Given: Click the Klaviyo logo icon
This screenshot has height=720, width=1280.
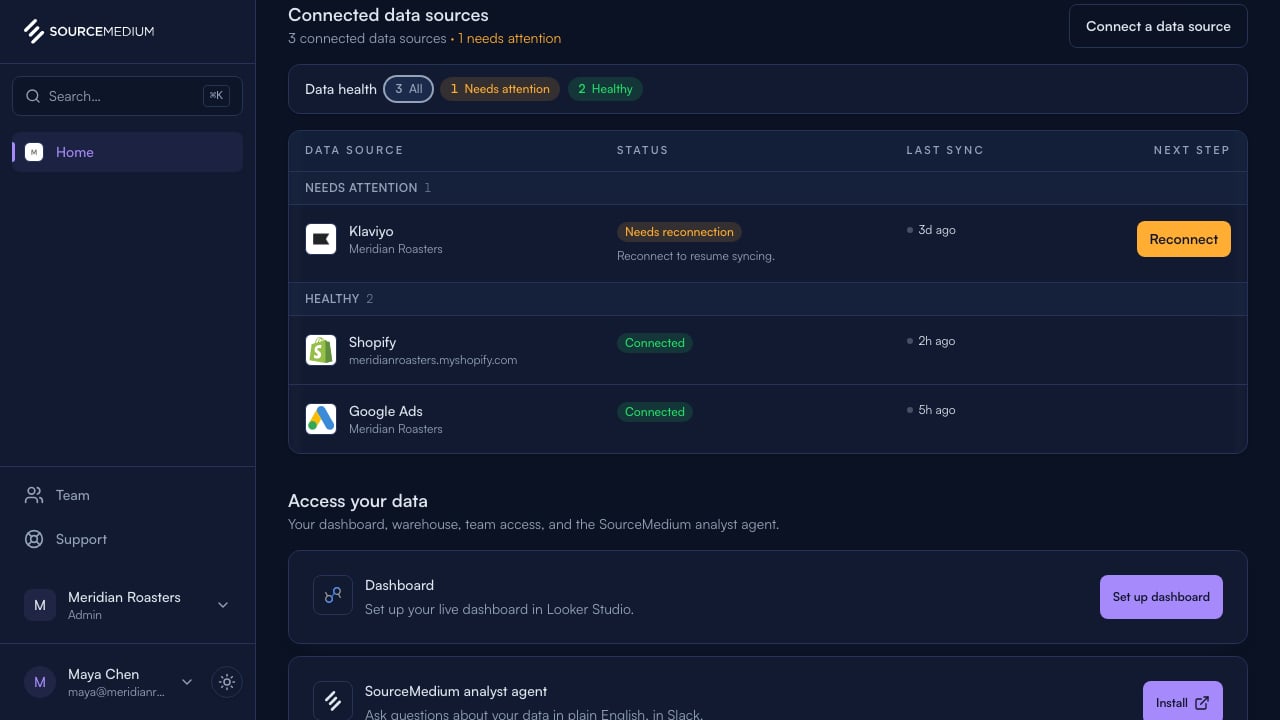Looking at the screenshot, I should 321,239.
